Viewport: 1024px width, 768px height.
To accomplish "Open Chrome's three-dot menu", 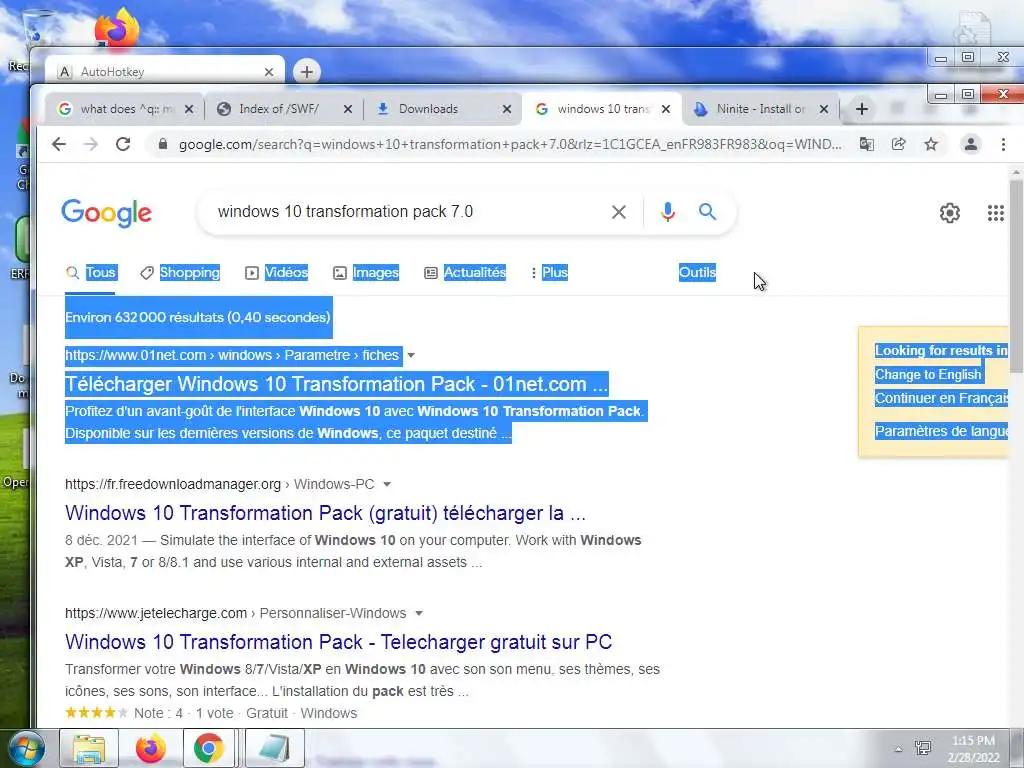I will pos(1003,144).
